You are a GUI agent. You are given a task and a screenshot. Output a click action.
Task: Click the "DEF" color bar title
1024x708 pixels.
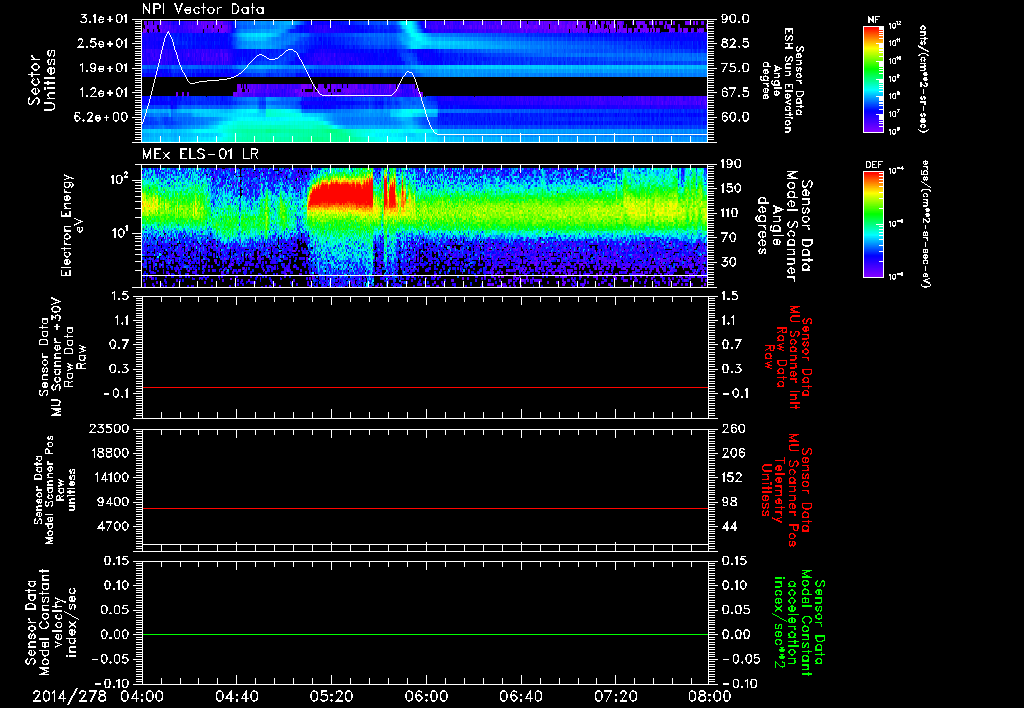(873, 165)
